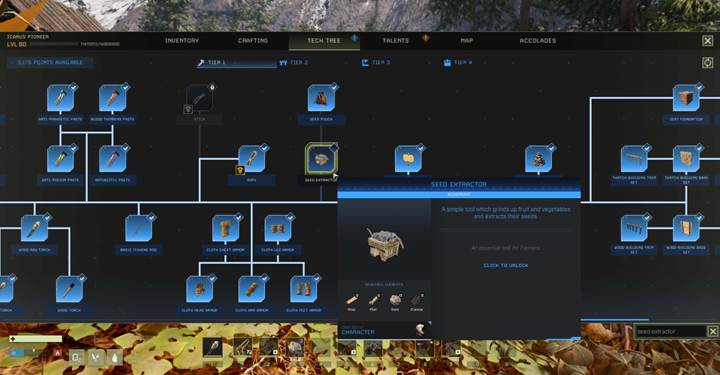The height and width of the screenshot is (375, 720).
Task: Select the Wood Torch blueprint icon
Action: (x=69, y=289)
